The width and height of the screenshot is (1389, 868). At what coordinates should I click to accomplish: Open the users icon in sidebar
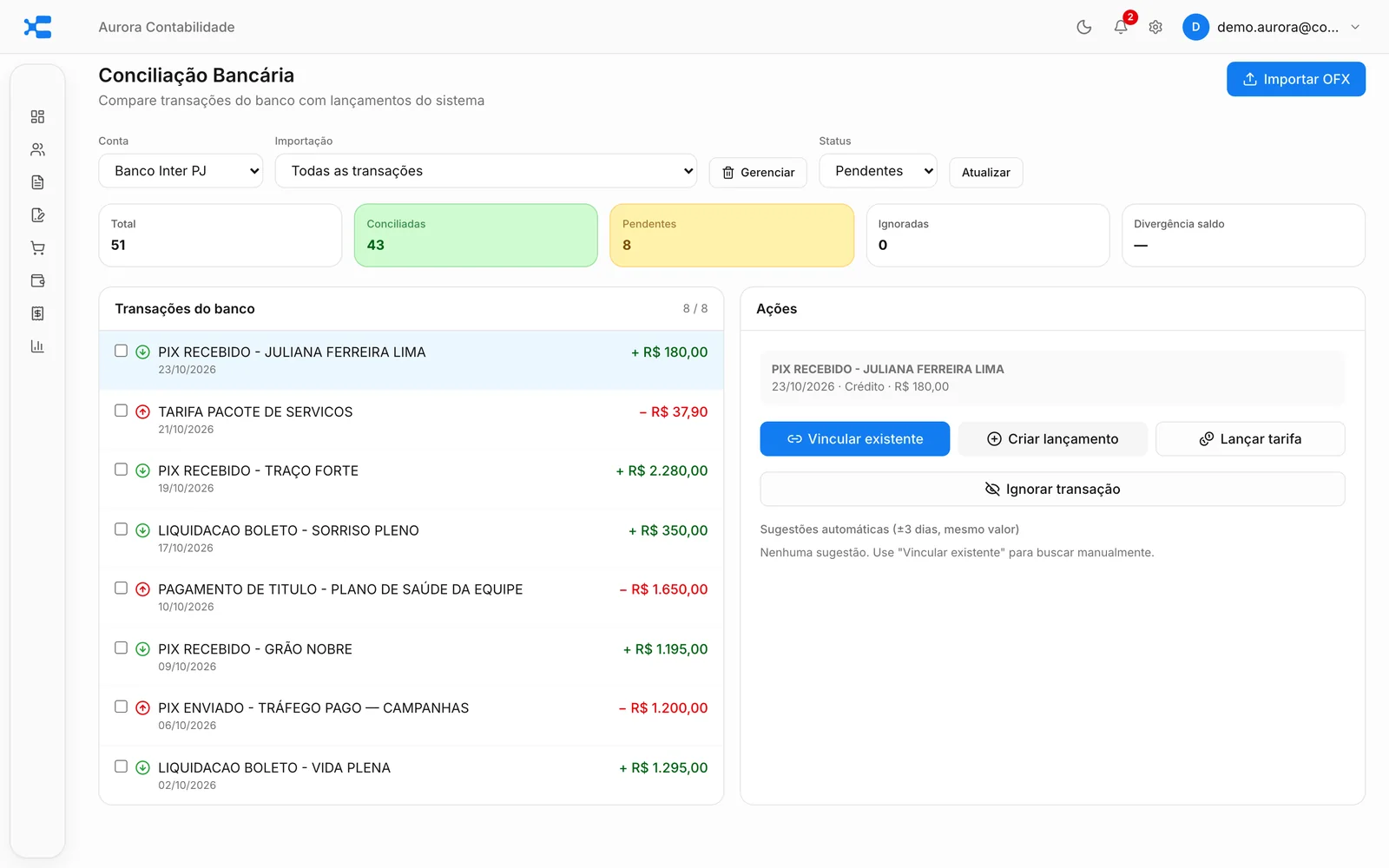37,149
